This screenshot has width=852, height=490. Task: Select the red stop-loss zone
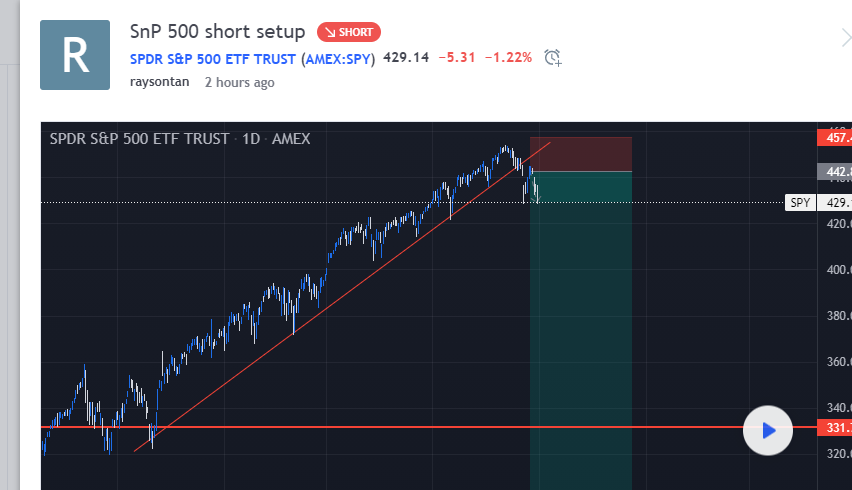coord(581,154)
